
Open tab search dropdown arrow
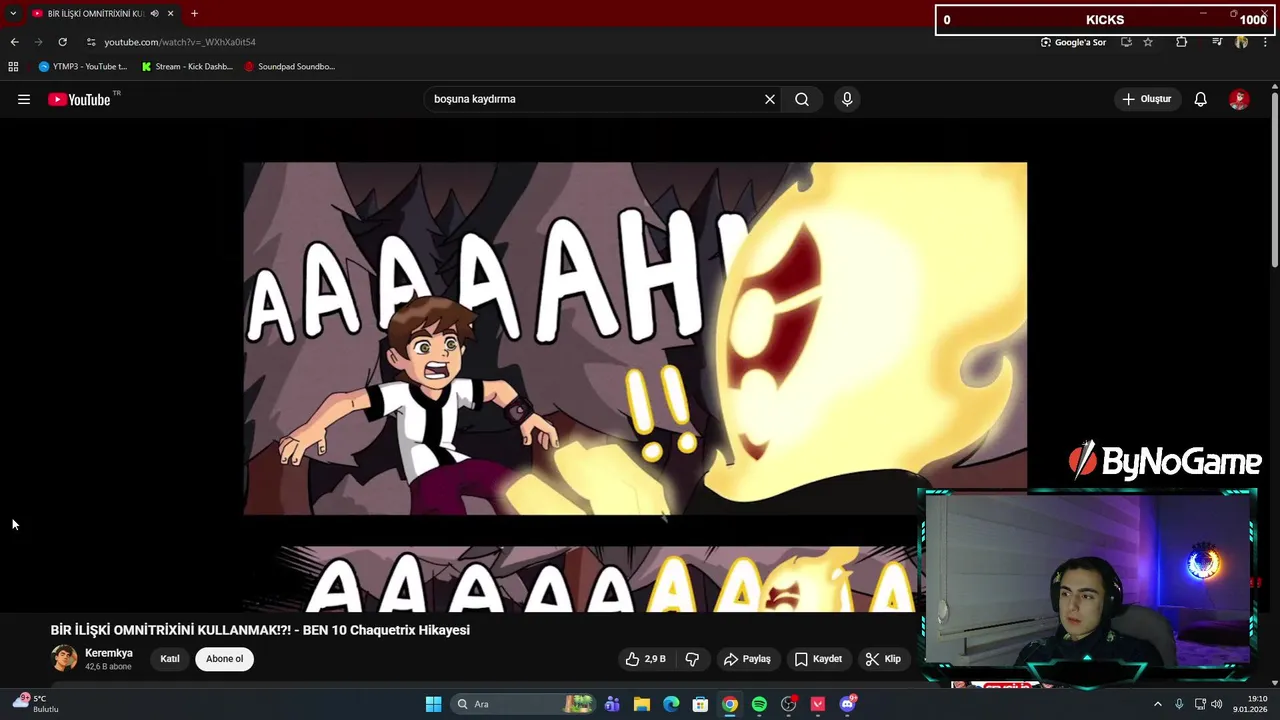(13, 14)
